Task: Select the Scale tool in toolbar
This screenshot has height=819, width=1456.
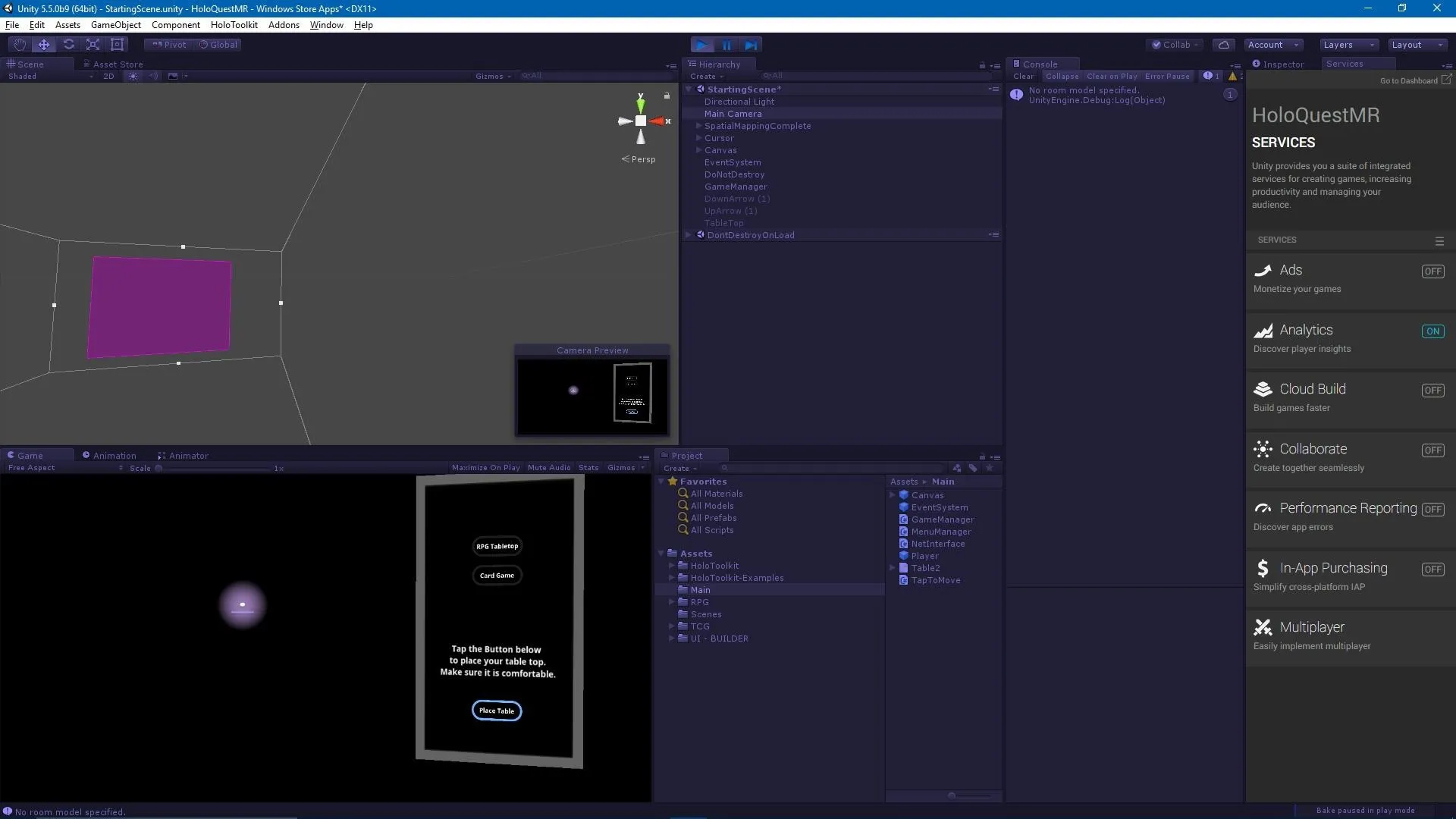Action: point(93,45)
